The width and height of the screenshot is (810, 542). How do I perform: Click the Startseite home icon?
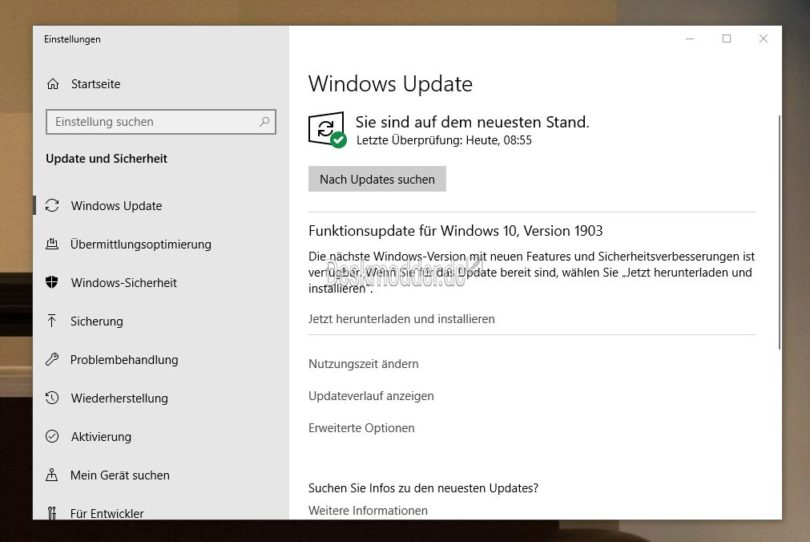tap(53, 84)
